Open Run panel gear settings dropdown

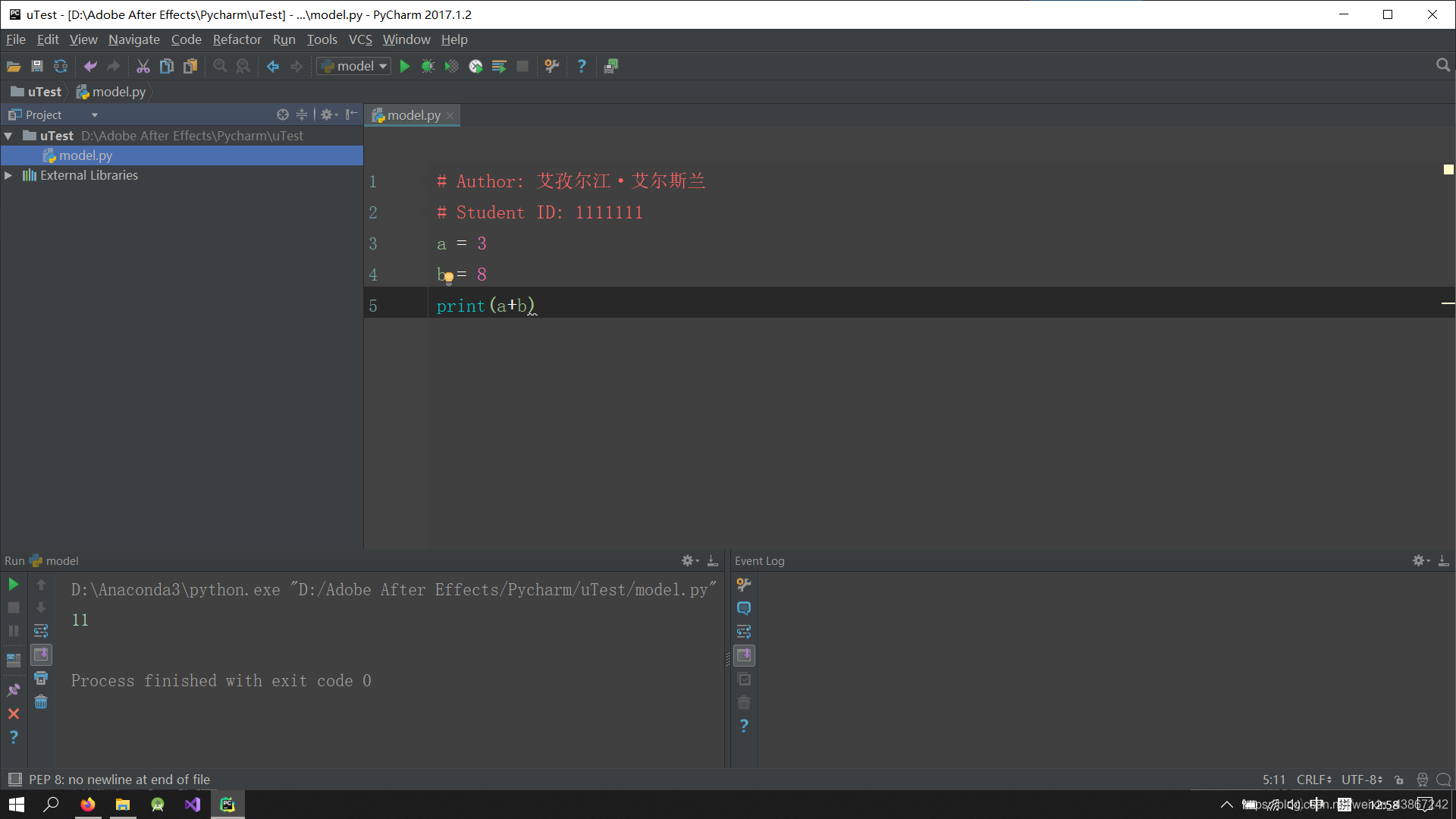689,560
